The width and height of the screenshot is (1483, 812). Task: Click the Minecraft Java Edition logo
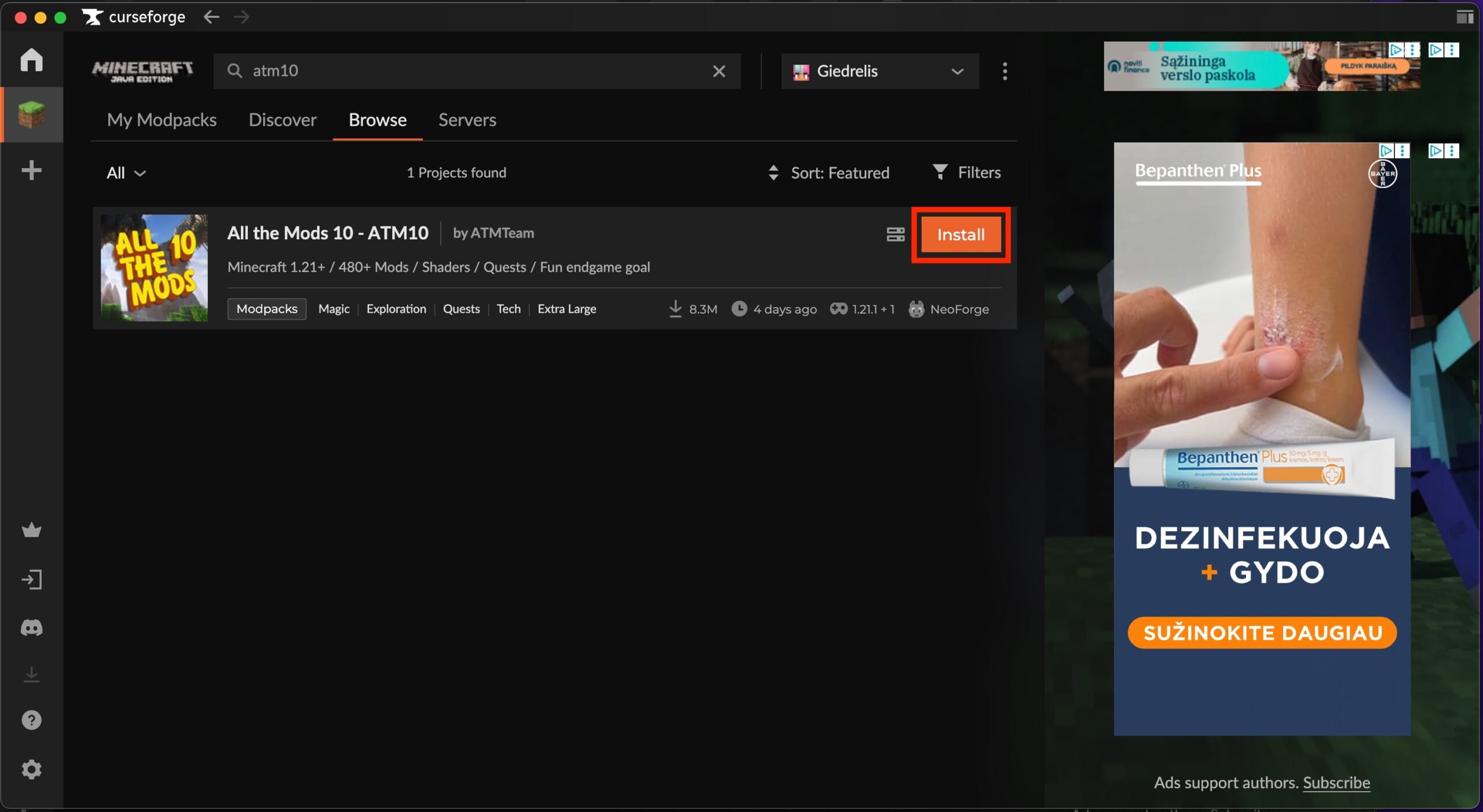click(143, 71)
